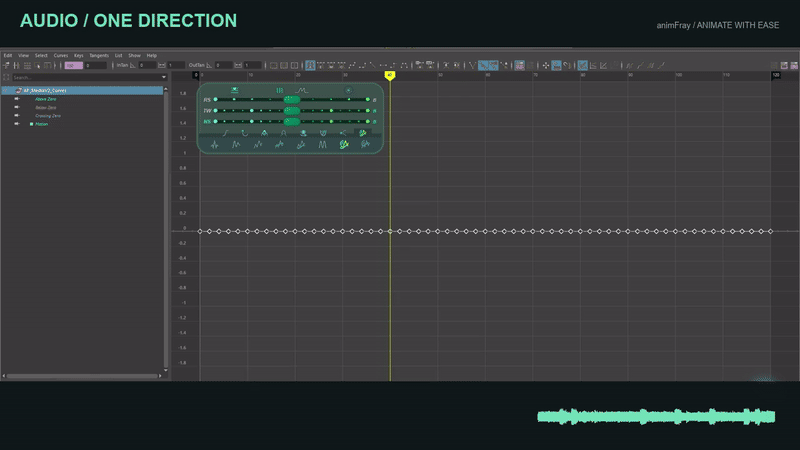Image resolution: width=800 pixels, height=450 pixels.
Task: Open the View menu
Action: [x=23, y=56]
